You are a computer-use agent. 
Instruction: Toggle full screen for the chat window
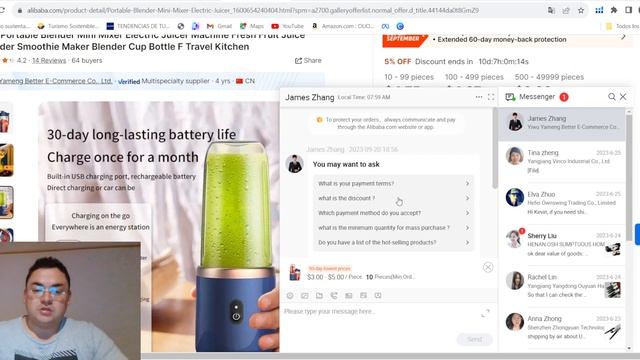click(x=491, y=97)
